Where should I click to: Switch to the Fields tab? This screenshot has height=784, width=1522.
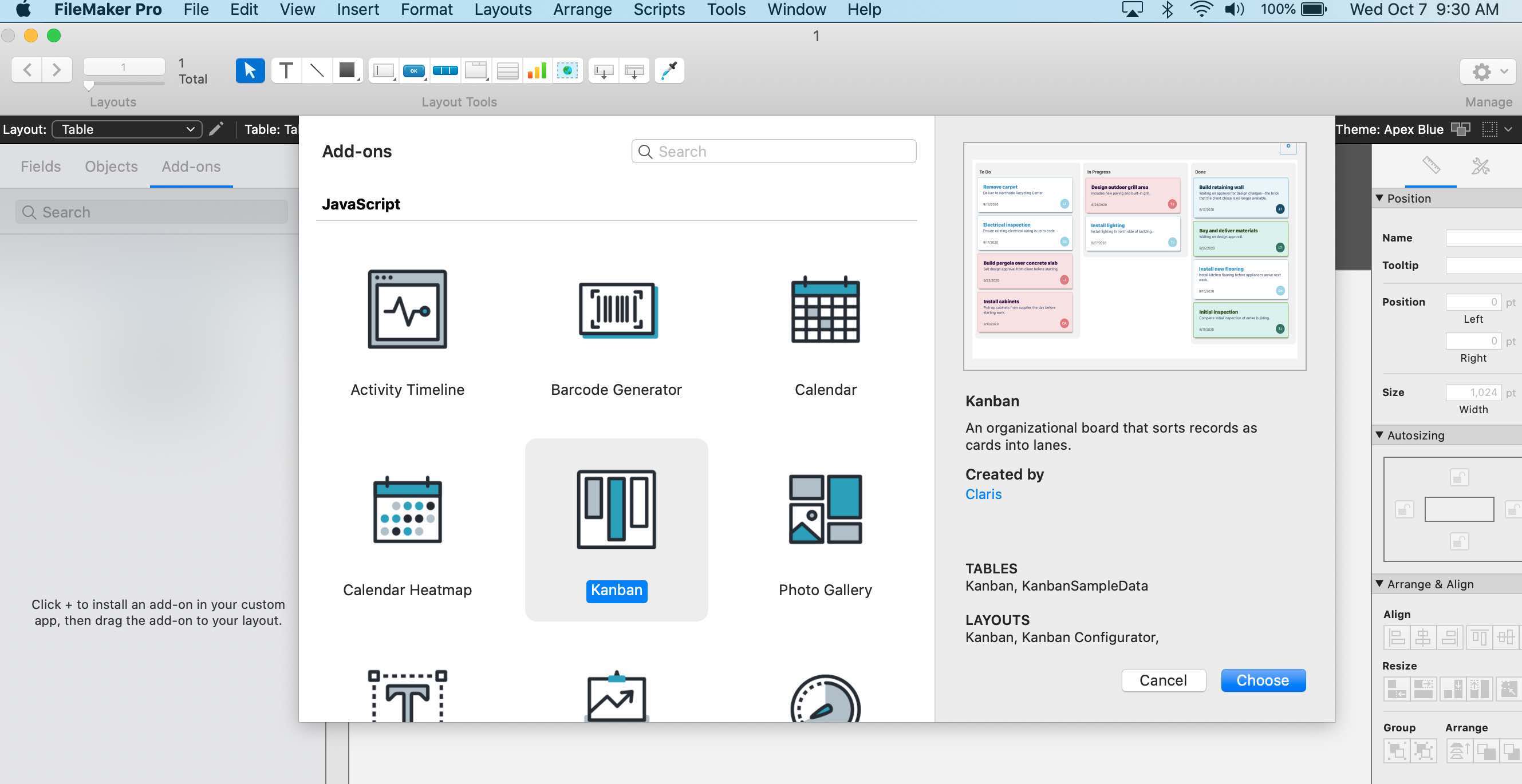(x=41, y=167)
